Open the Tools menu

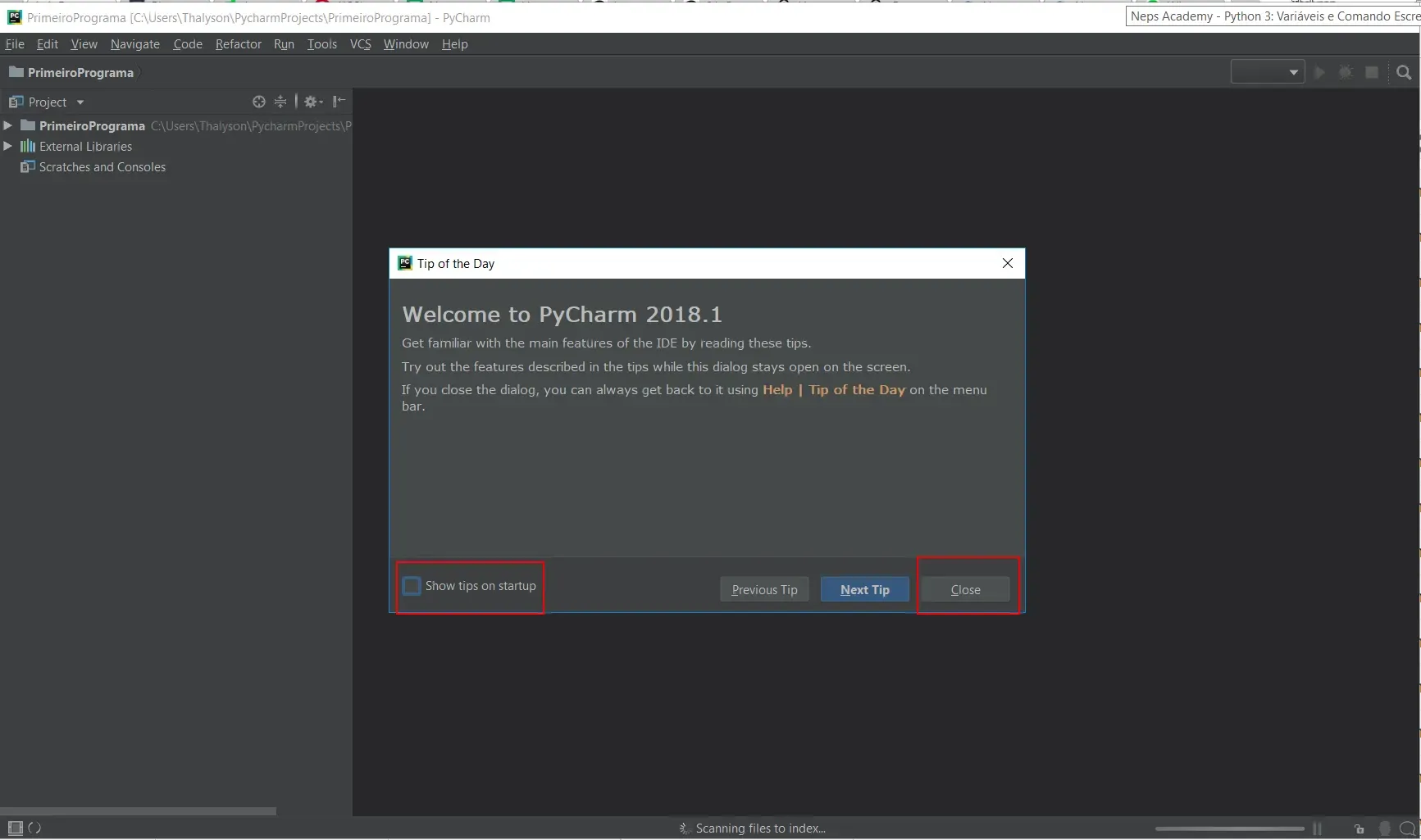click(322, 44)
